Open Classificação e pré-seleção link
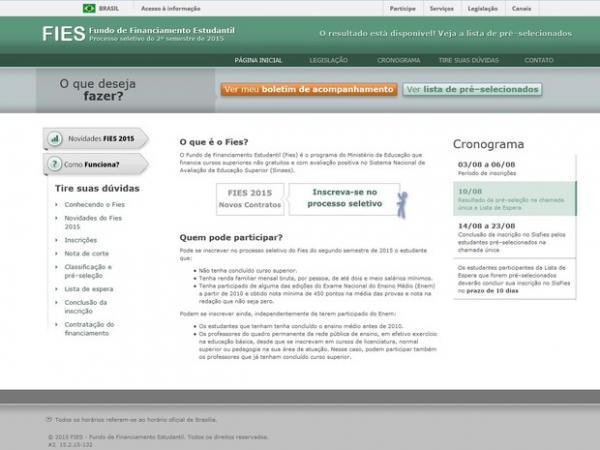 (x=88, y=271)
